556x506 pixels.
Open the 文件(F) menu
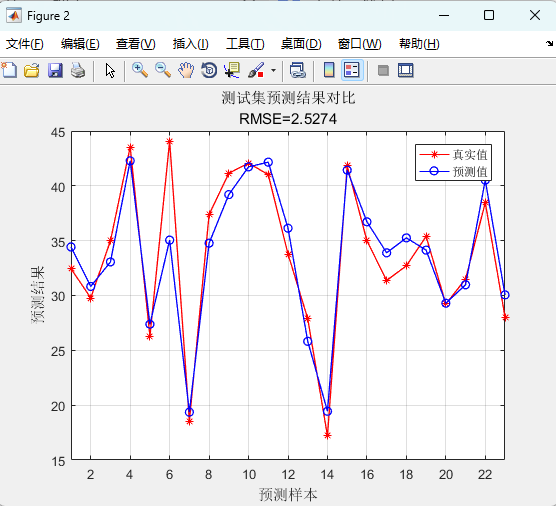click(x=24, y=44)
